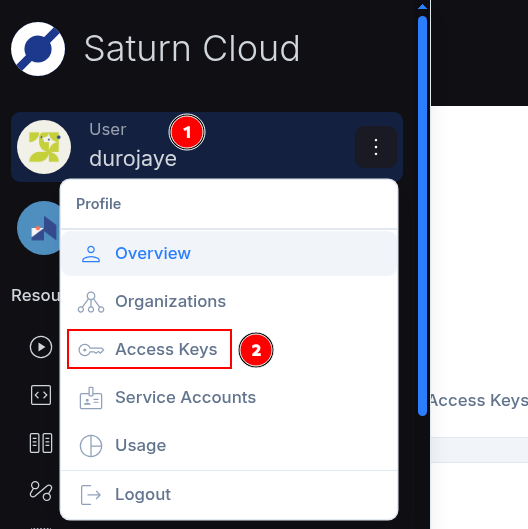Click the durojaye username text

(x=133, y=159)
